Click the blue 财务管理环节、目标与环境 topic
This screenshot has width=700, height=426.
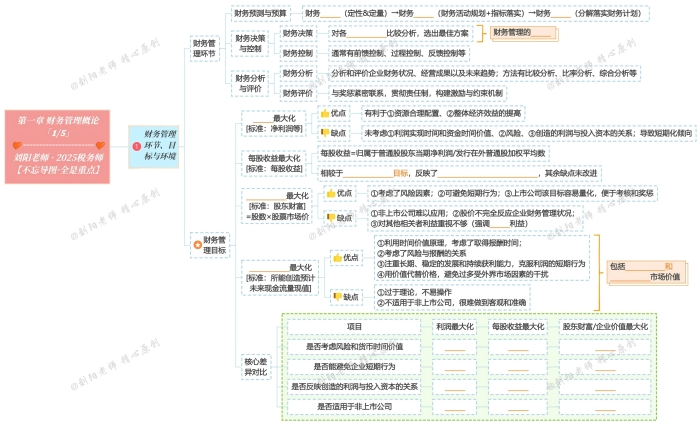click(x=158, y=144)
